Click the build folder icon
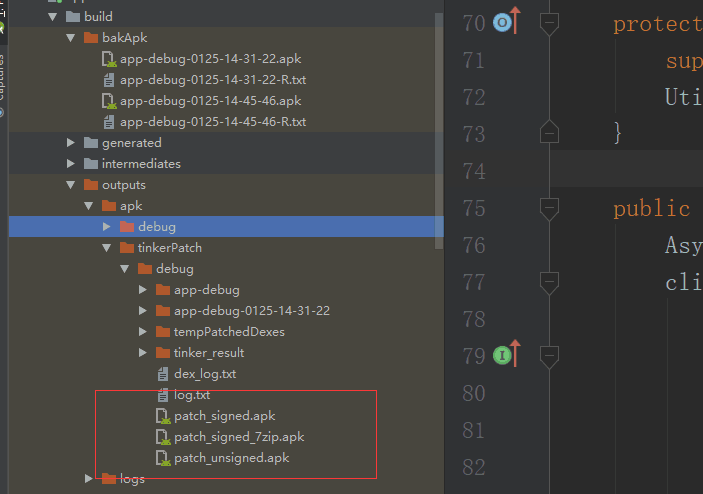 tap(73, 17)
